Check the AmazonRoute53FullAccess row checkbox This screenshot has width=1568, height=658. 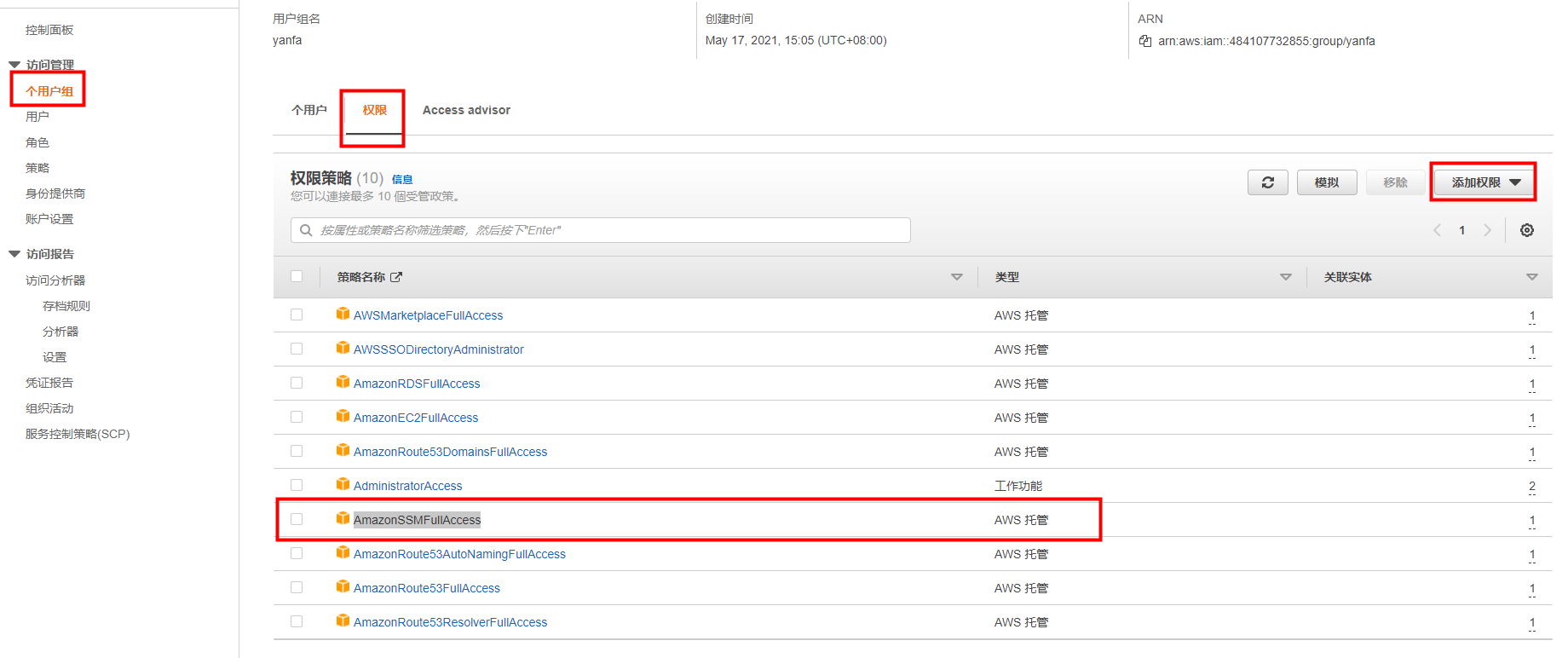click(x=297, y=587)
